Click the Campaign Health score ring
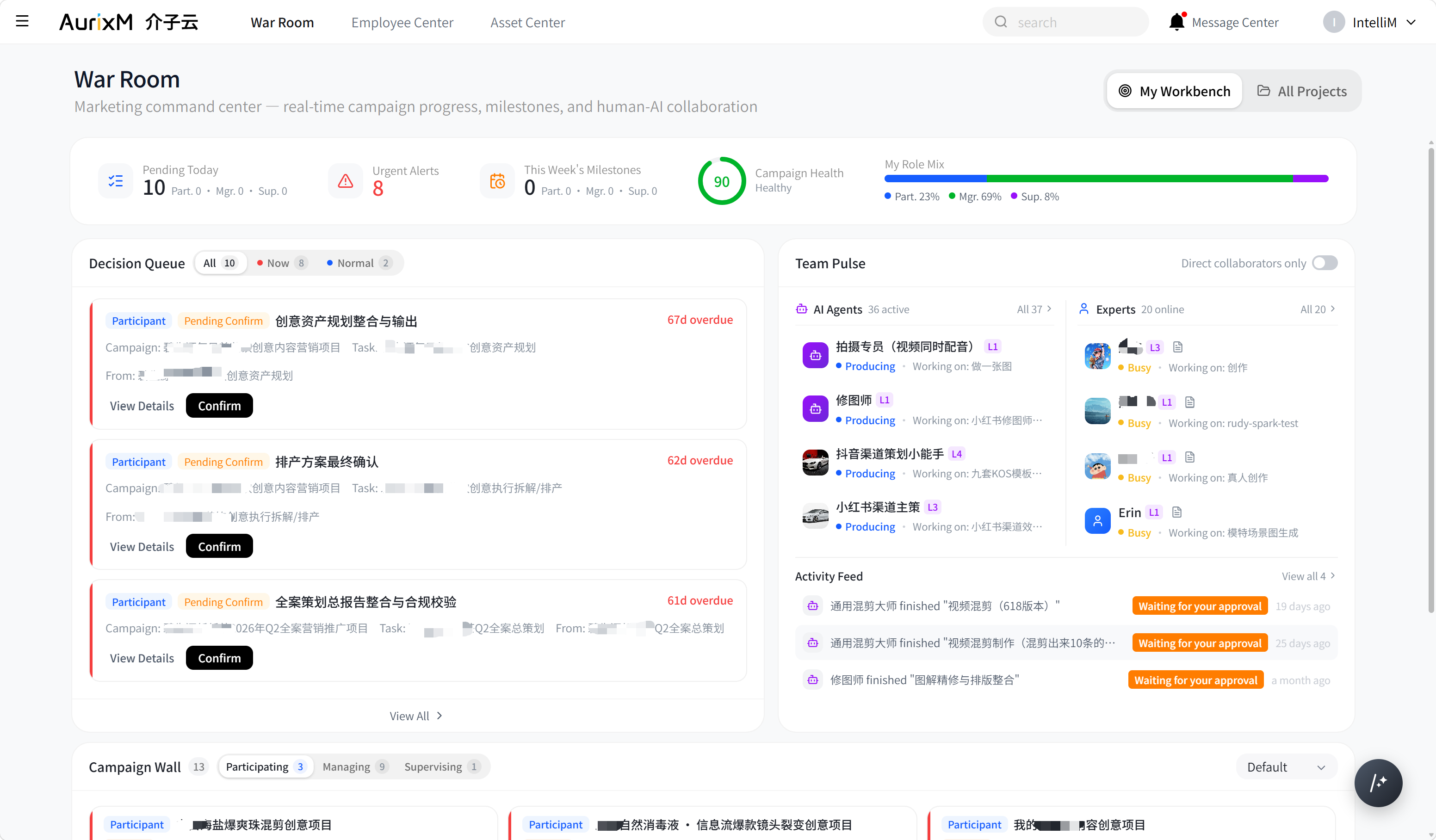This screenshot has height=840, width=1436. (721, 181)
